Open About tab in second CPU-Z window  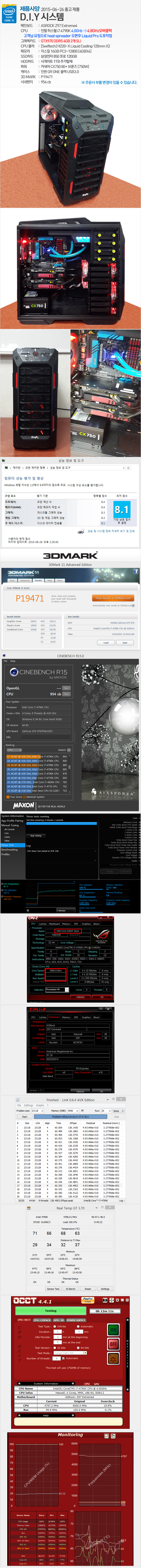[96, 1017]
